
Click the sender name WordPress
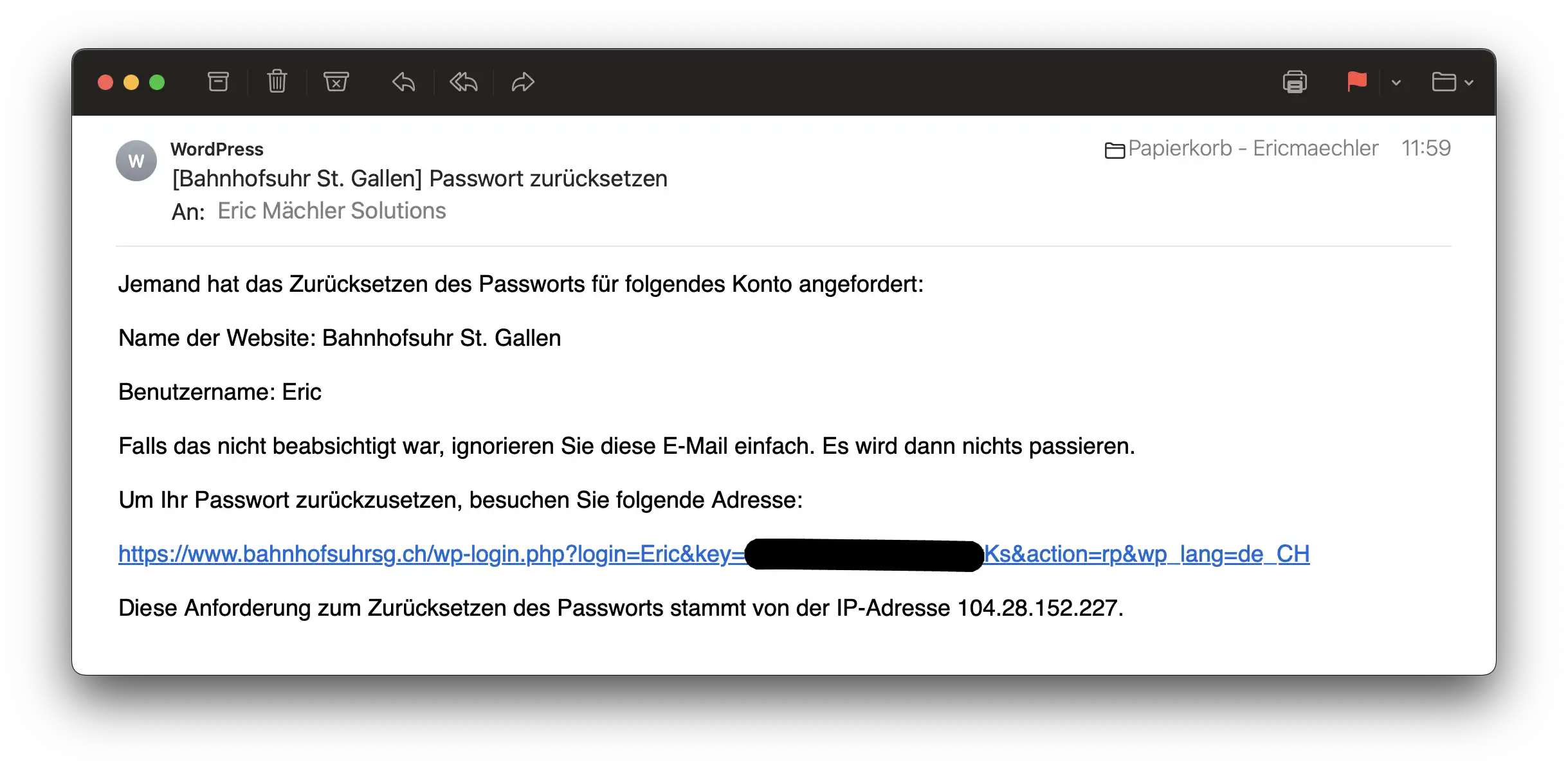pyautogui.click(x=217, y=149)
